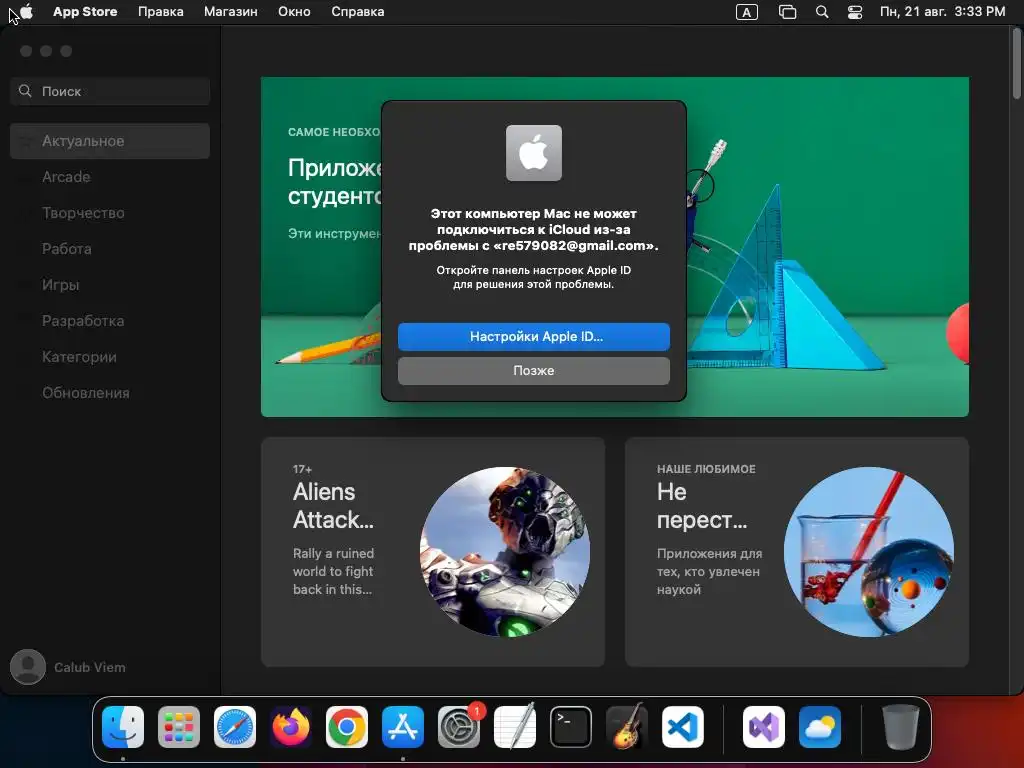Image resolution: width=1024 pixels, height=768 pixels.
Task: Open System Preferences from the Dock
Action: point(459,727)
